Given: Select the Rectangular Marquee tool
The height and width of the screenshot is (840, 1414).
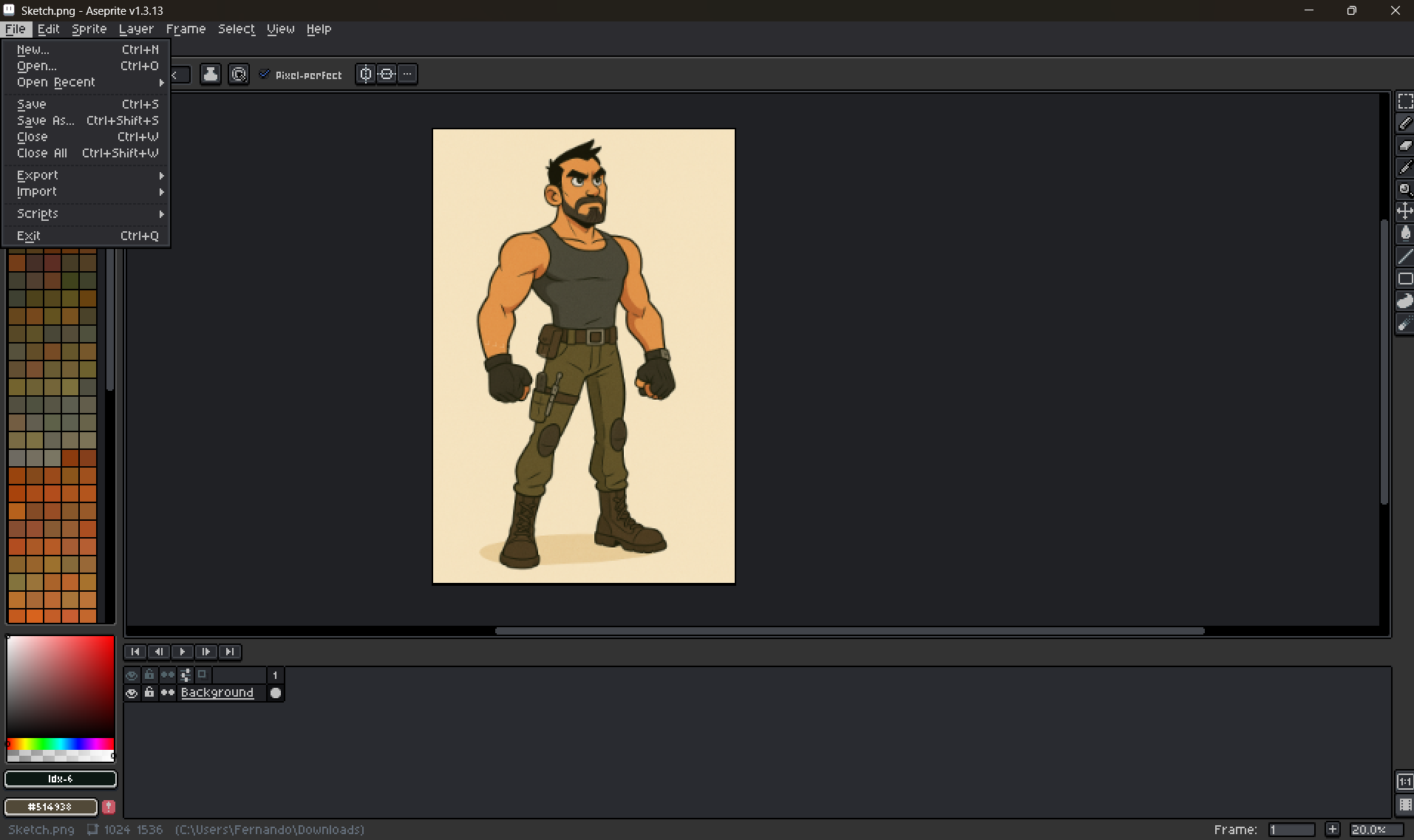Looking at the screenshot, I should click(1404, 102).
